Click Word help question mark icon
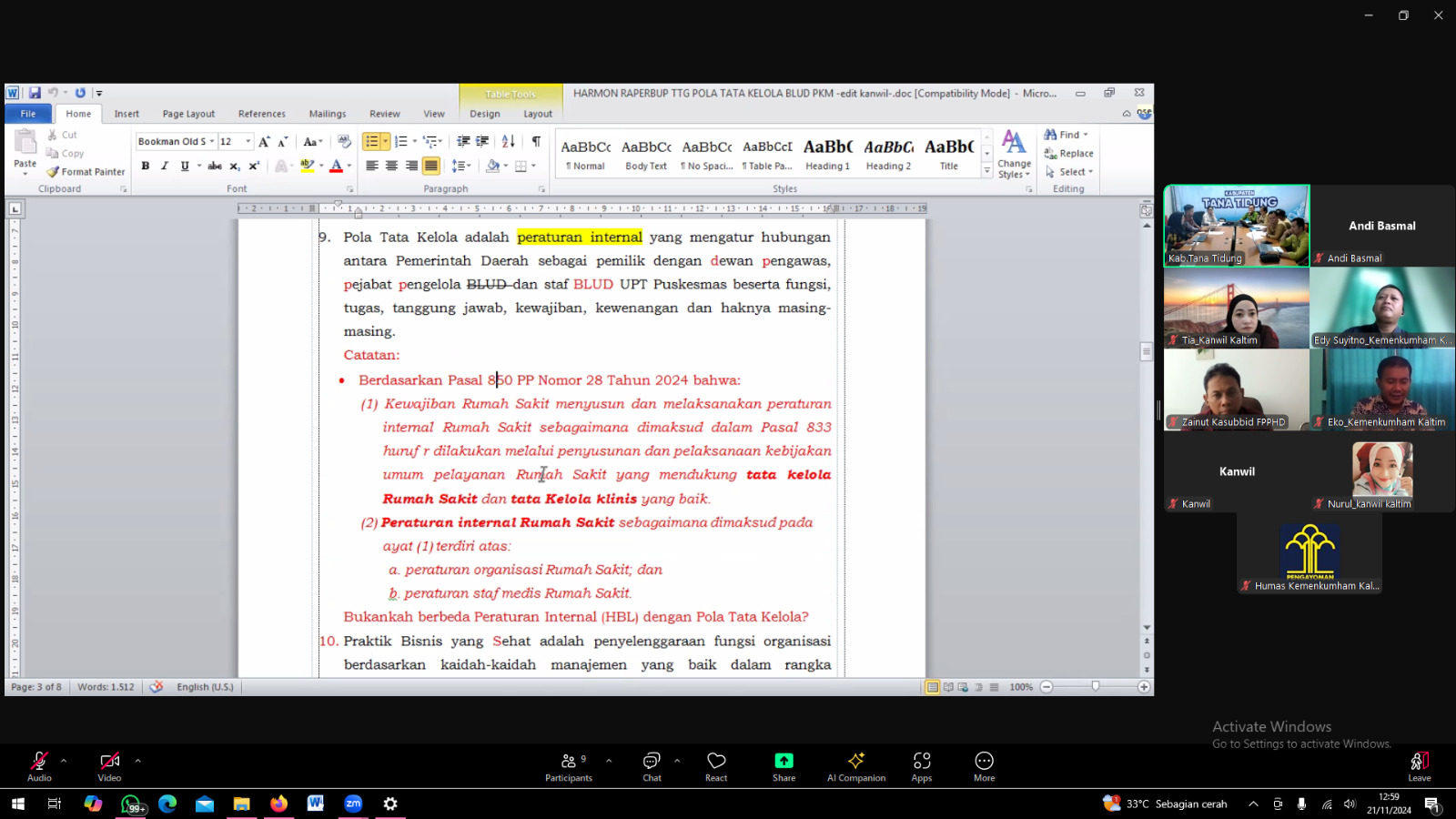The height and width of the screenshot is (819, 1456). [1144, 114]
